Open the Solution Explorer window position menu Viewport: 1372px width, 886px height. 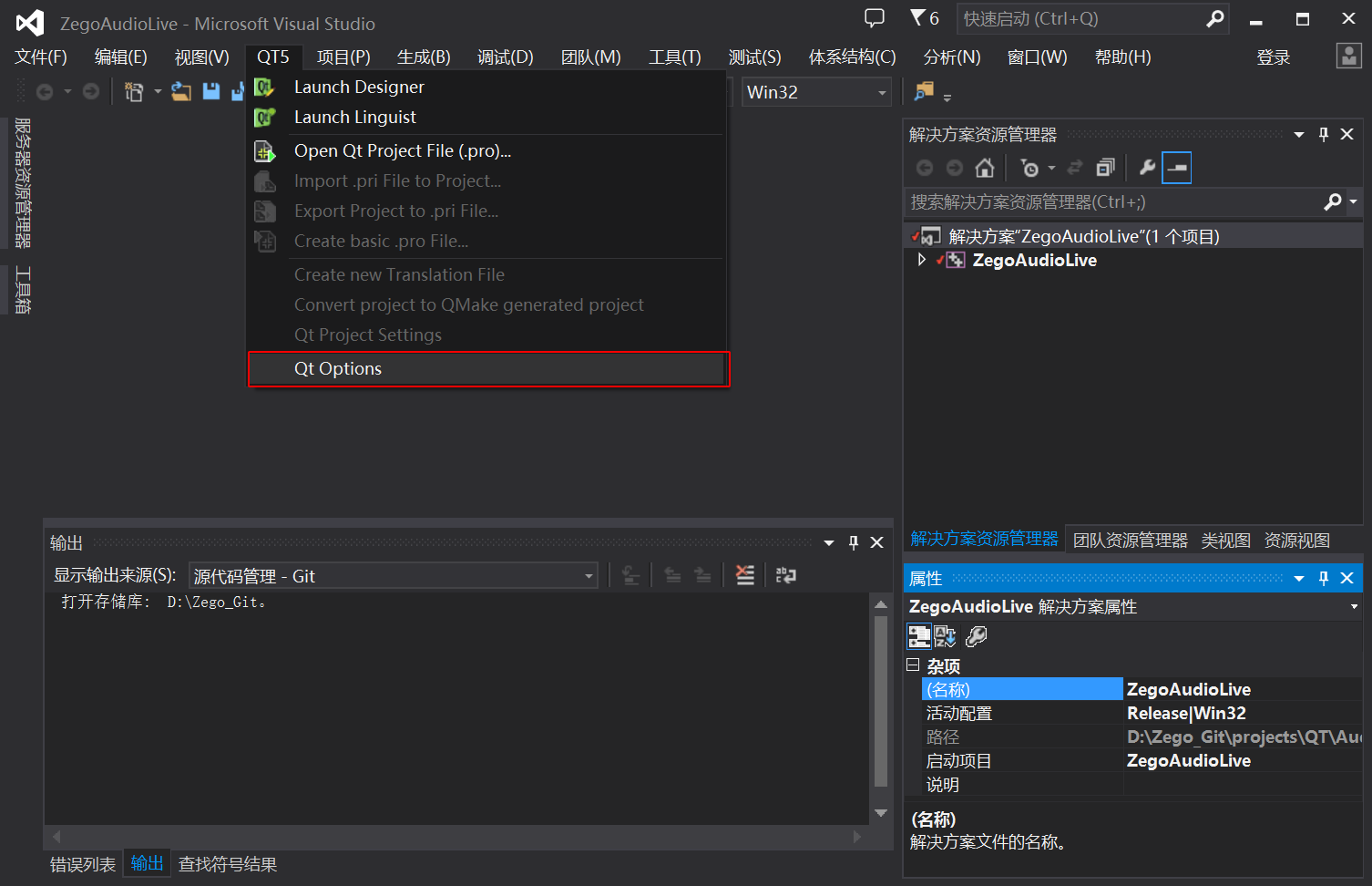tap(1299, 135)
